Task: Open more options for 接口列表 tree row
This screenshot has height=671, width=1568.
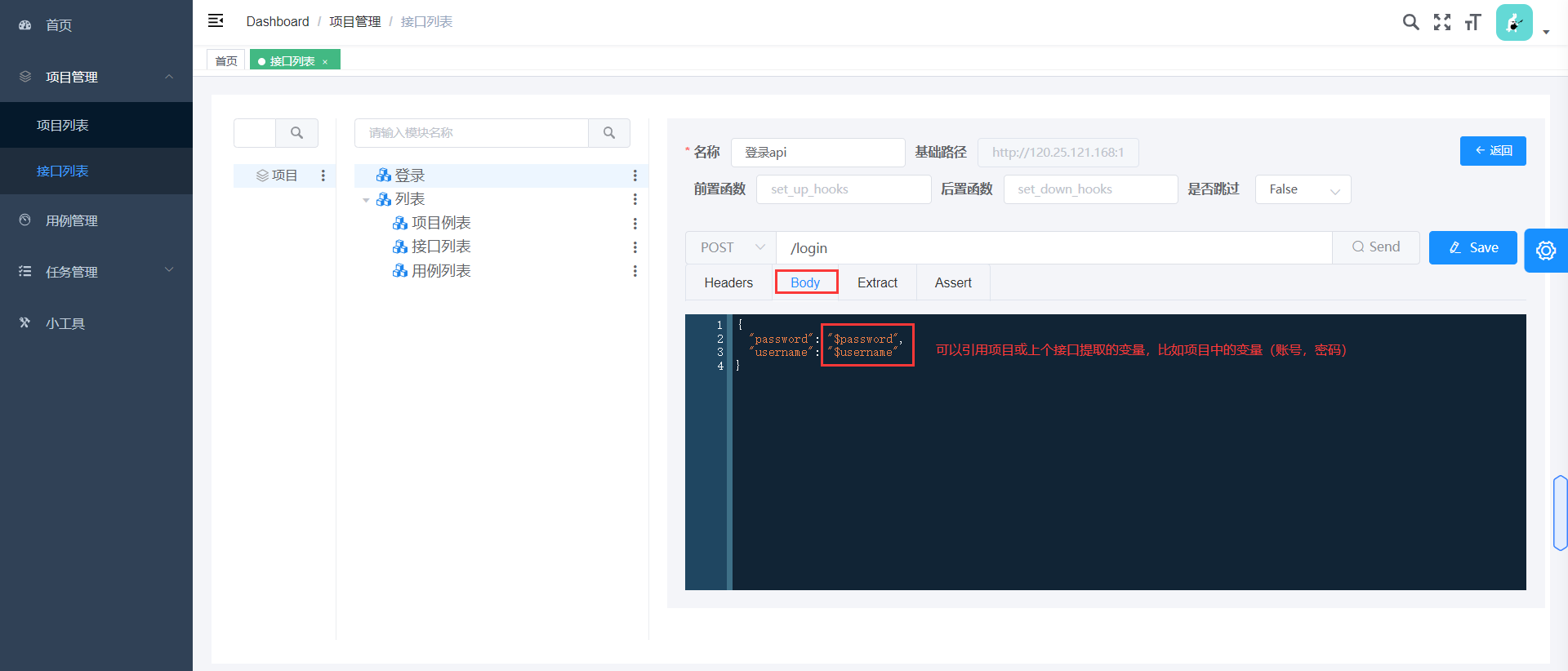Action: tap(635, 247)
